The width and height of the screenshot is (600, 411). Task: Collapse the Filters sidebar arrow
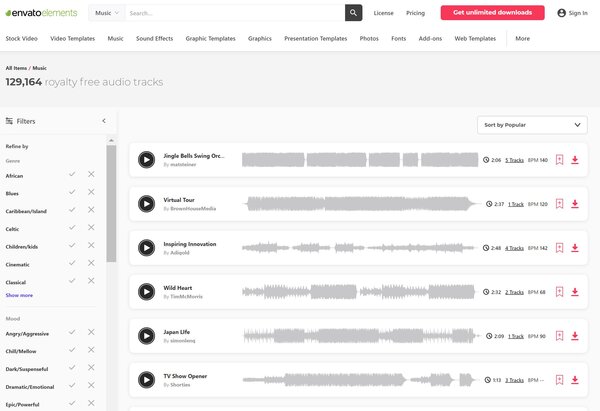104,121
